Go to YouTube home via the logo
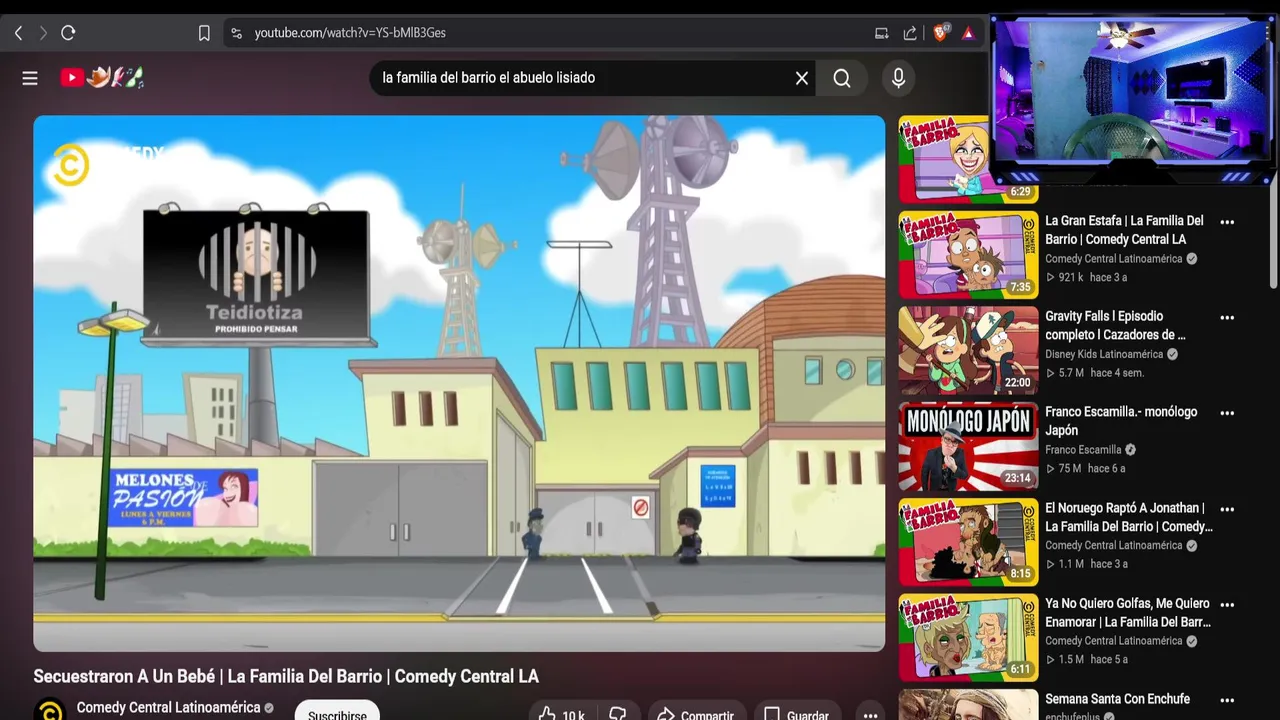Image resolution: width=1280 pixels, height=720 pixels. click(x=102, y=78)
